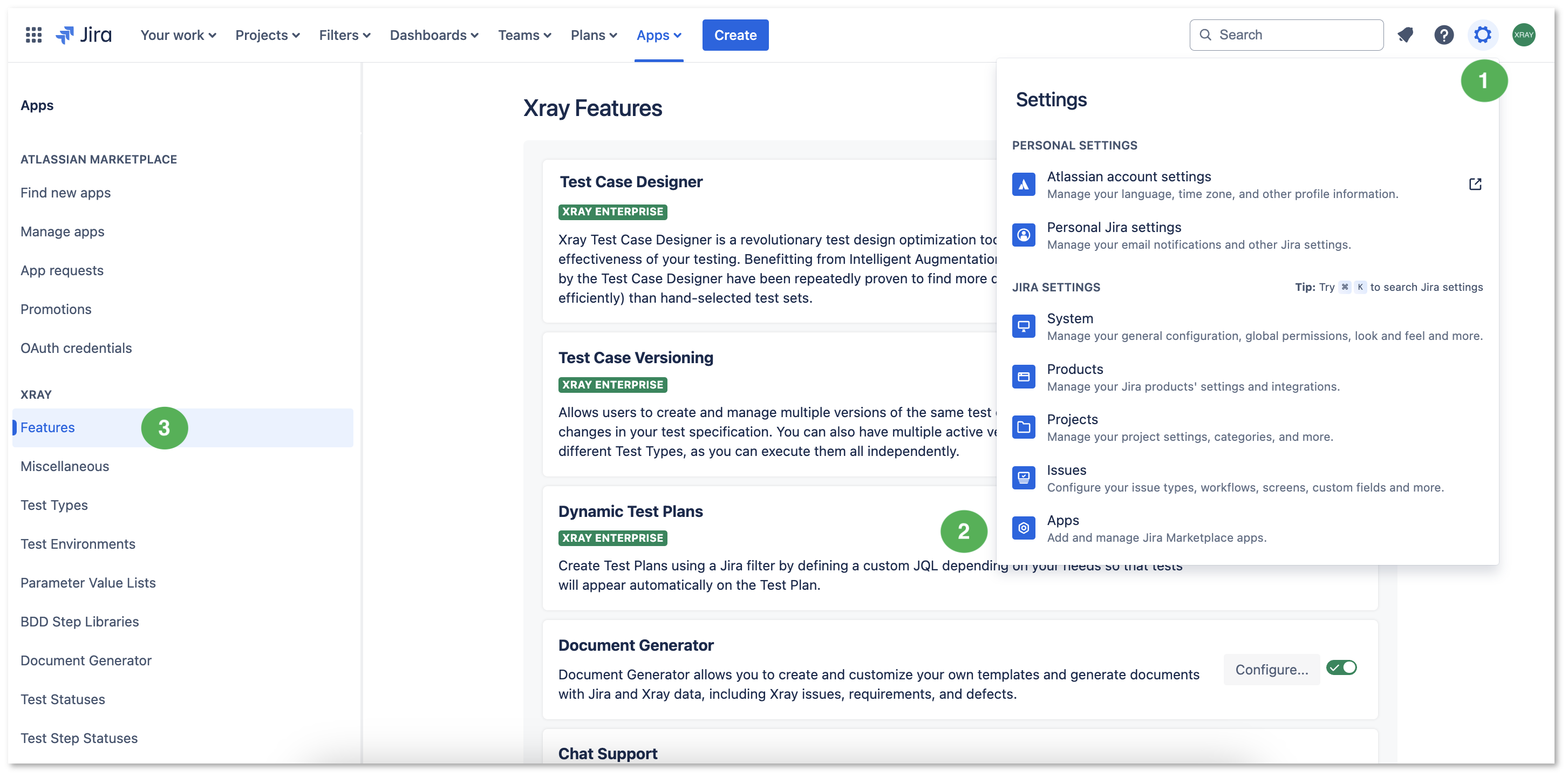Expand the Dashboards dropdown
Image resolution: width=1568 pixels, height=777 pixels.
[434, 35]
